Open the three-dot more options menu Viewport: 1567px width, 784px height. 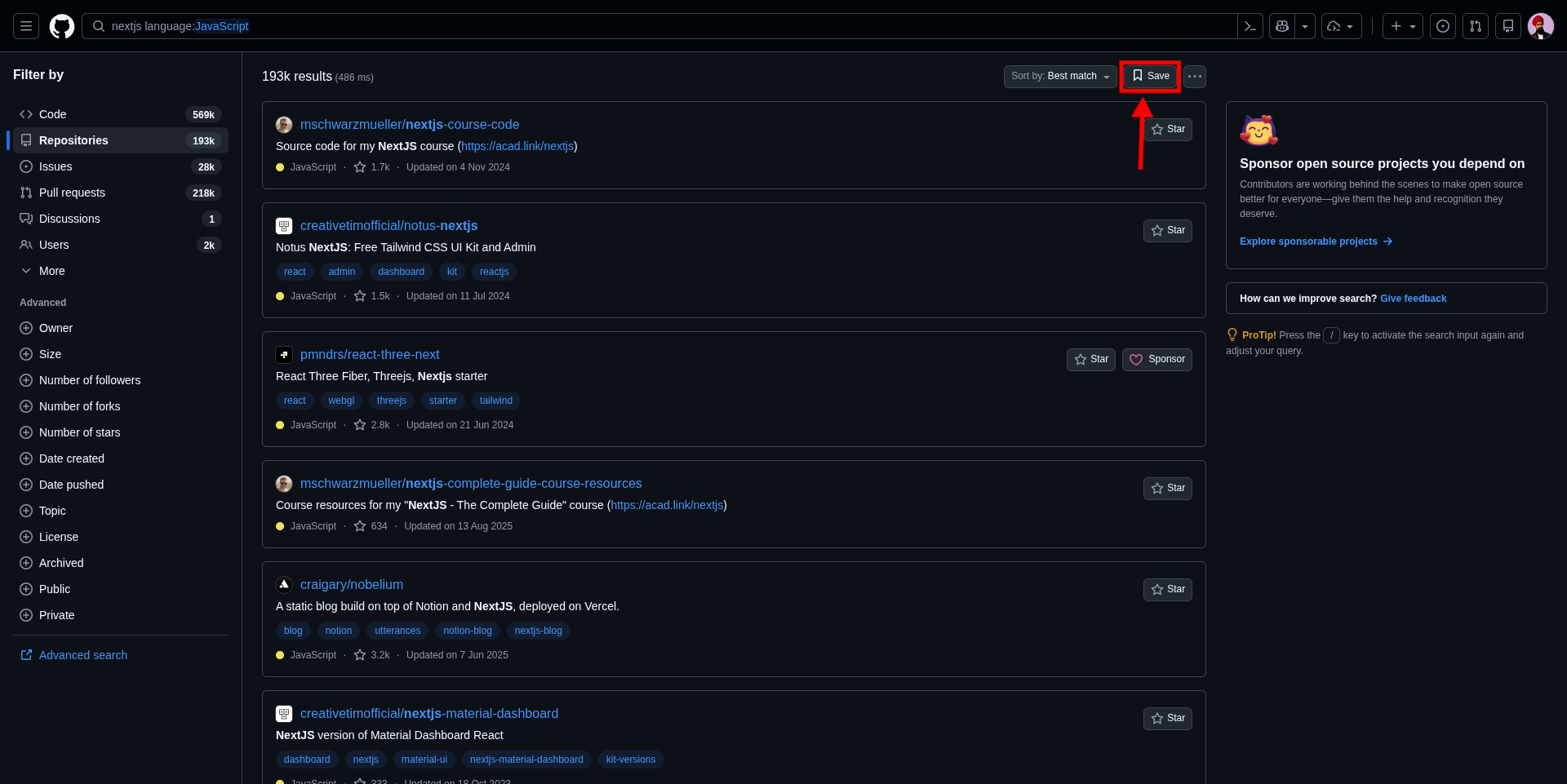(x=1195, y=76)
